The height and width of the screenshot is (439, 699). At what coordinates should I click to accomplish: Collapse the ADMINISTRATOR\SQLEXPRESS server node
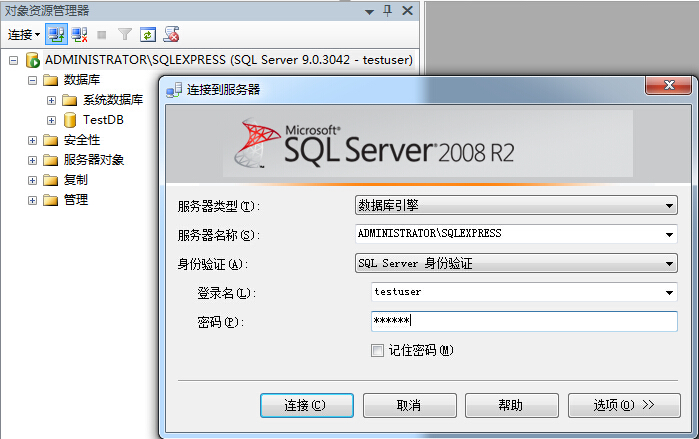[13, 60]
